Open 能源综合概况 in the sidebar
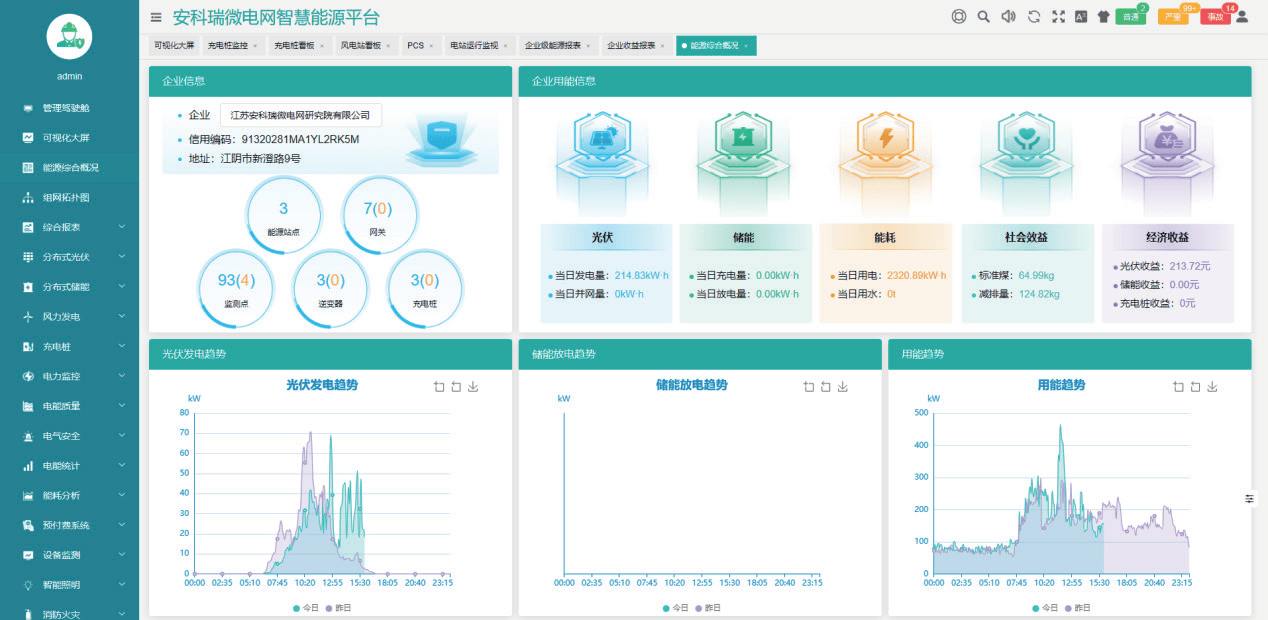 (x=69, y=167)
